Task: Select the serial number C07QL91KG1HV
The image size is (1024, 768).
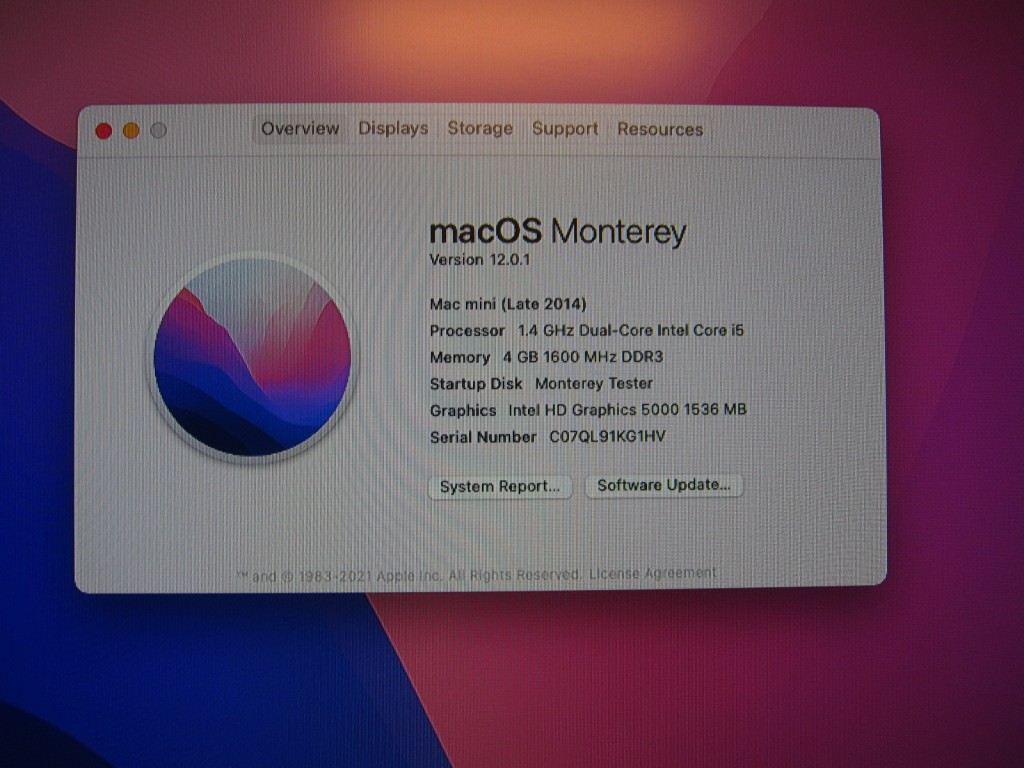Action: click(x=607, y=436)
